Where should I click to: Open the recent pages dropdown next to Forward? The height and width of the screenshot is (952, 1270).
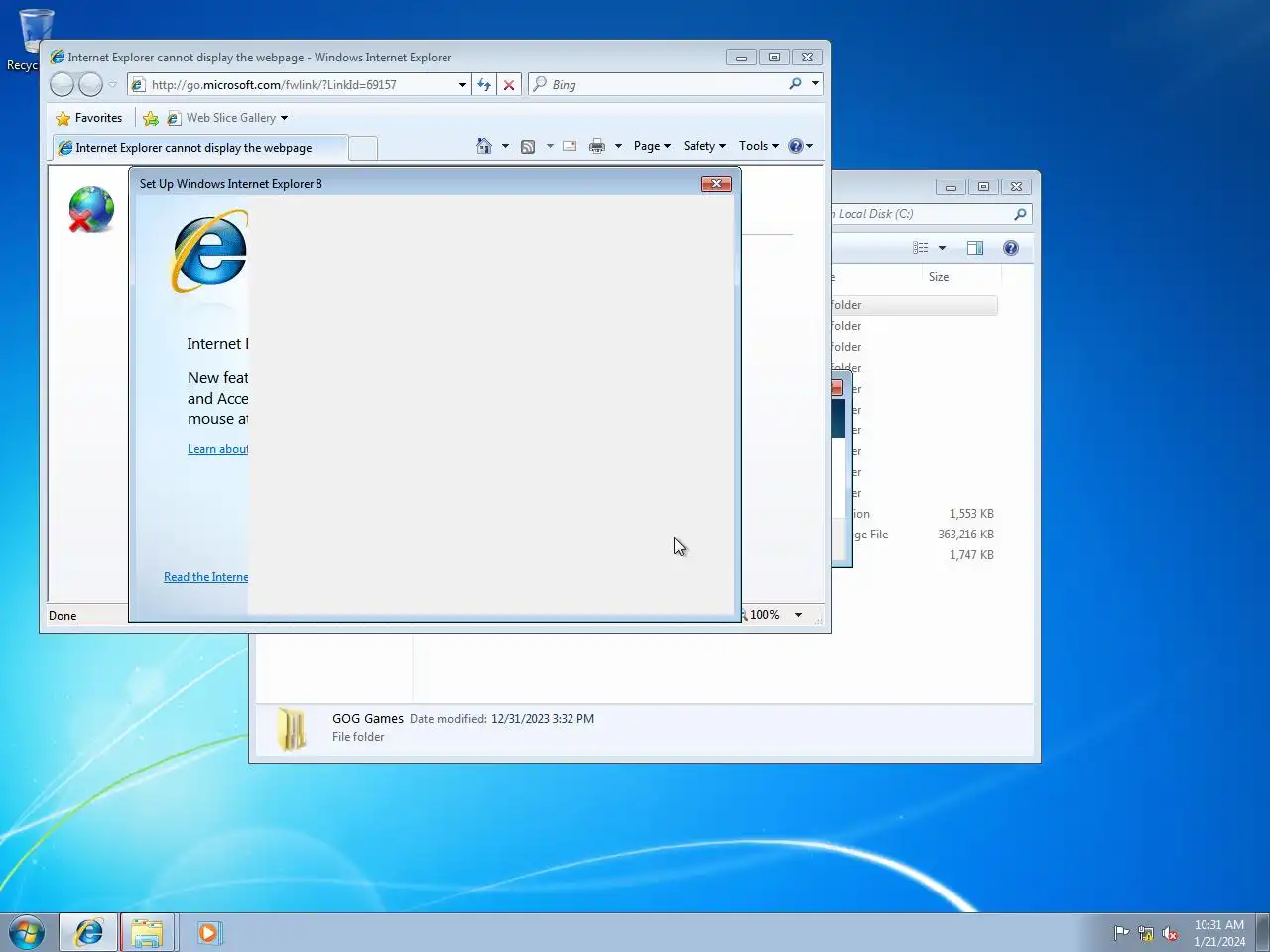(112, 85)
